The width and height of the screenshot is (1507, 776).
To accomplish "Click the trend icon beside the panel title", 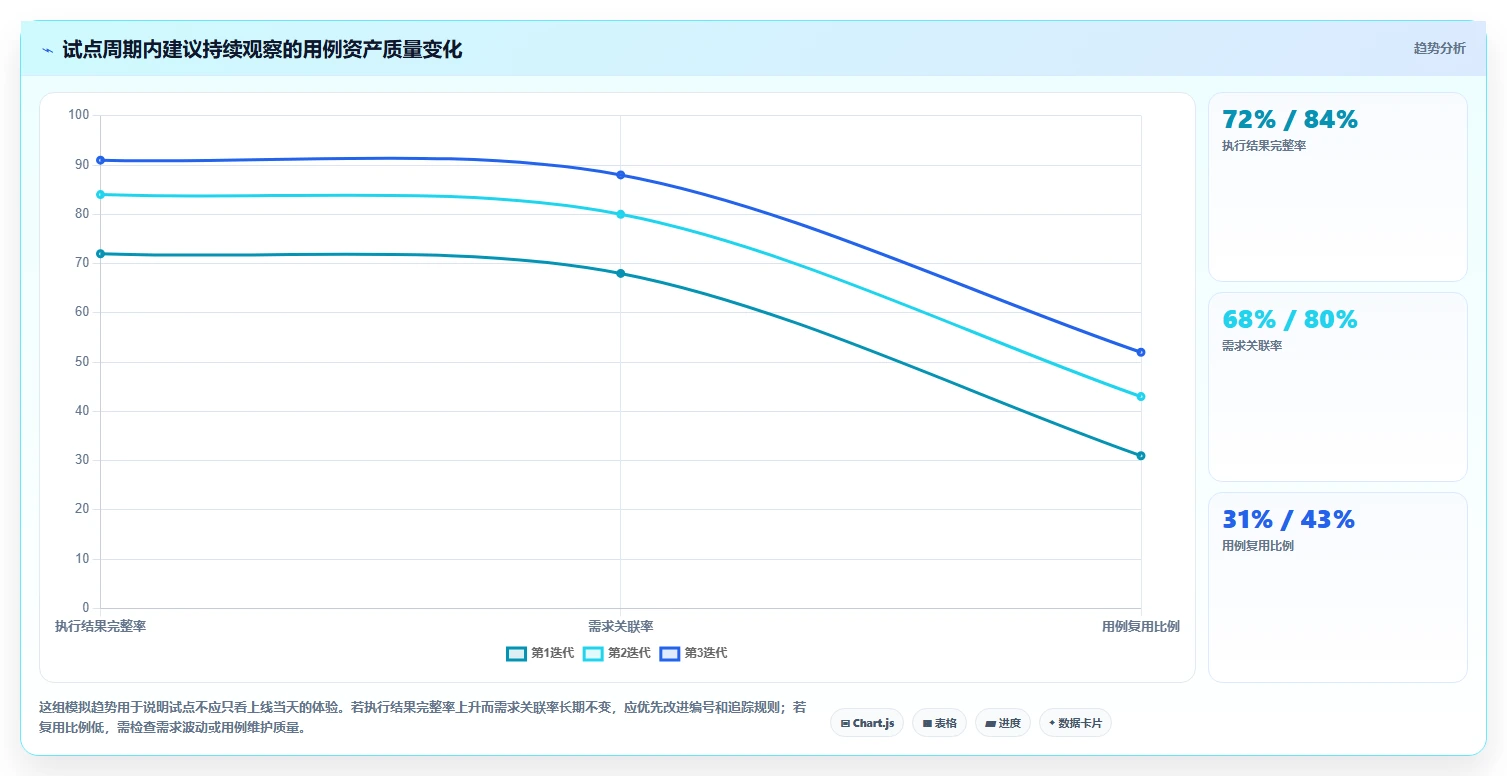I will [x=47, y=50].
